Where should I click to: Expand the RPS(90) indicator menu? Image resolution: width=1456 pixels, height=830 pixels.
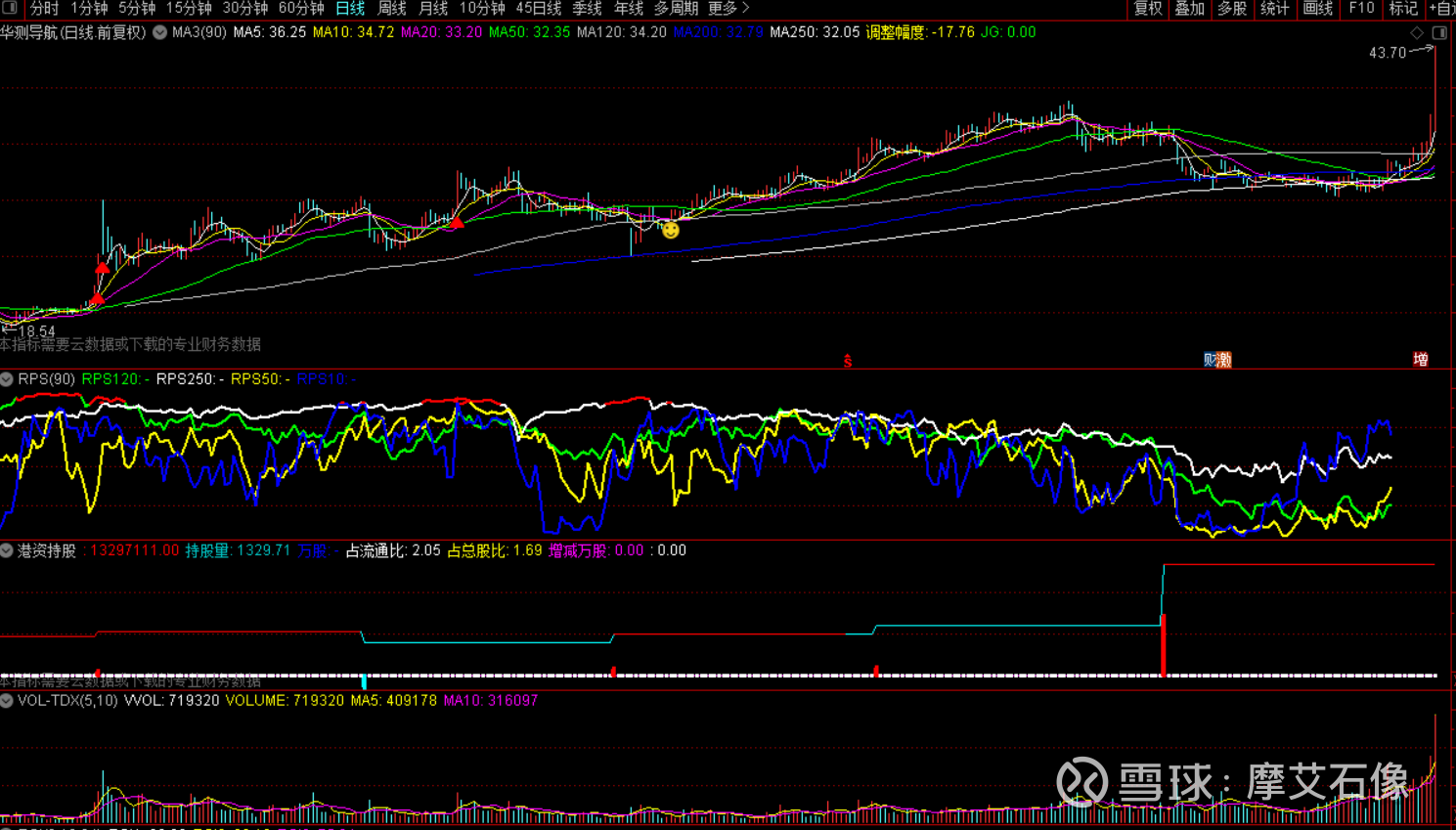point(7,379)
